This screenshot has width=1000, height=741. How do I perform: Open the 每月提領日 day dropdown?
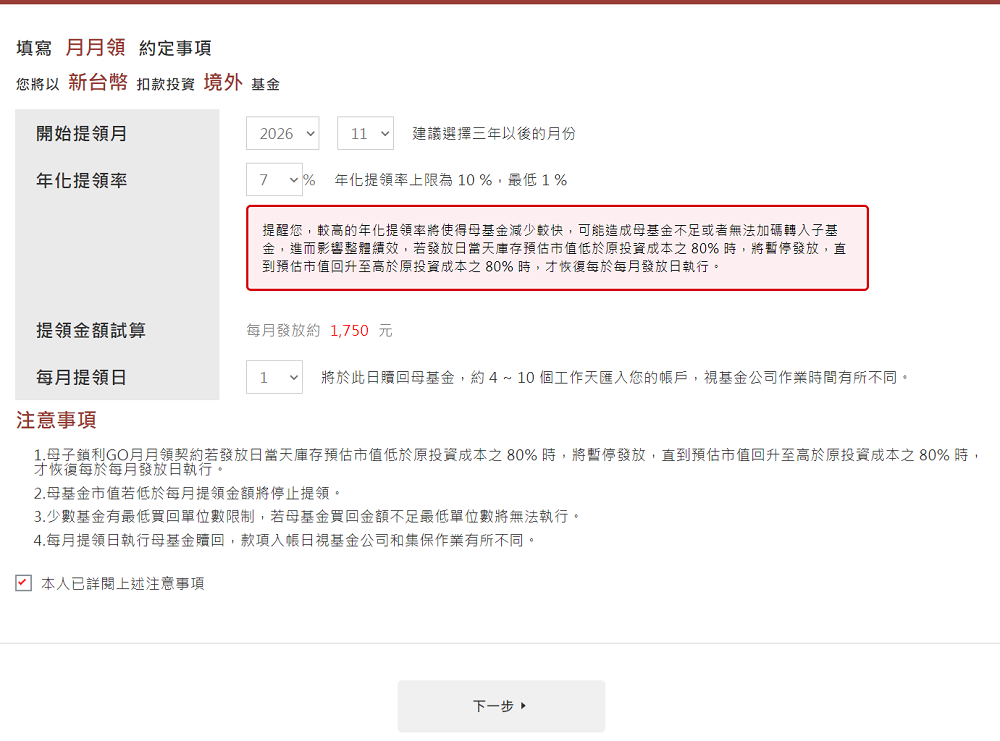tap(274, 377)
